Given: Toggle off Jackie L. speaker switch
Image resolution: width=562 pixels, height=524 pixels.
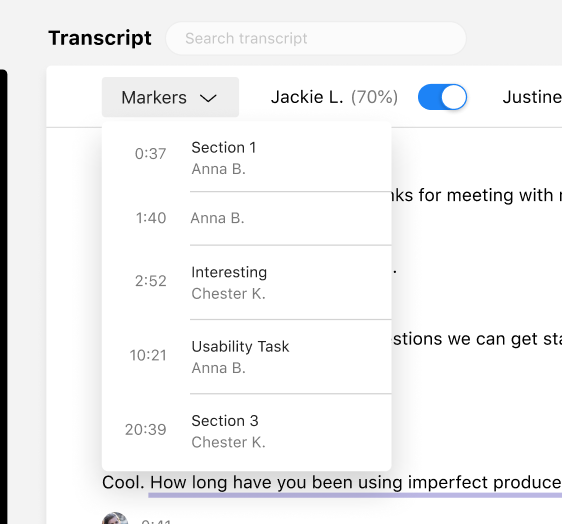Looking at the screenshot, I should (x=442, y=97).
